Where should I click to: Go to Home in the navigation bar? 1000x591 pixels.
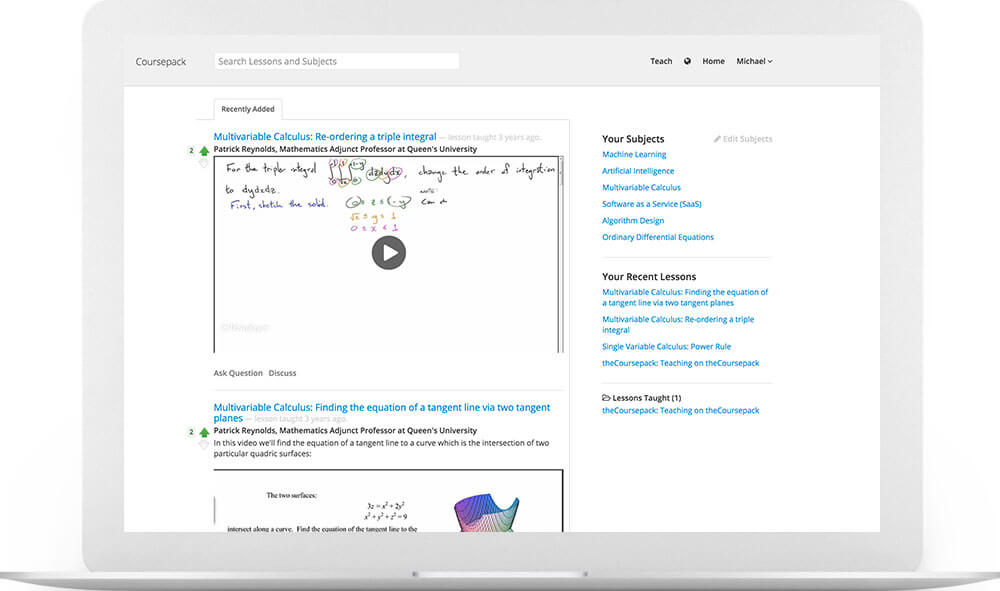click(x=713, y=61)
